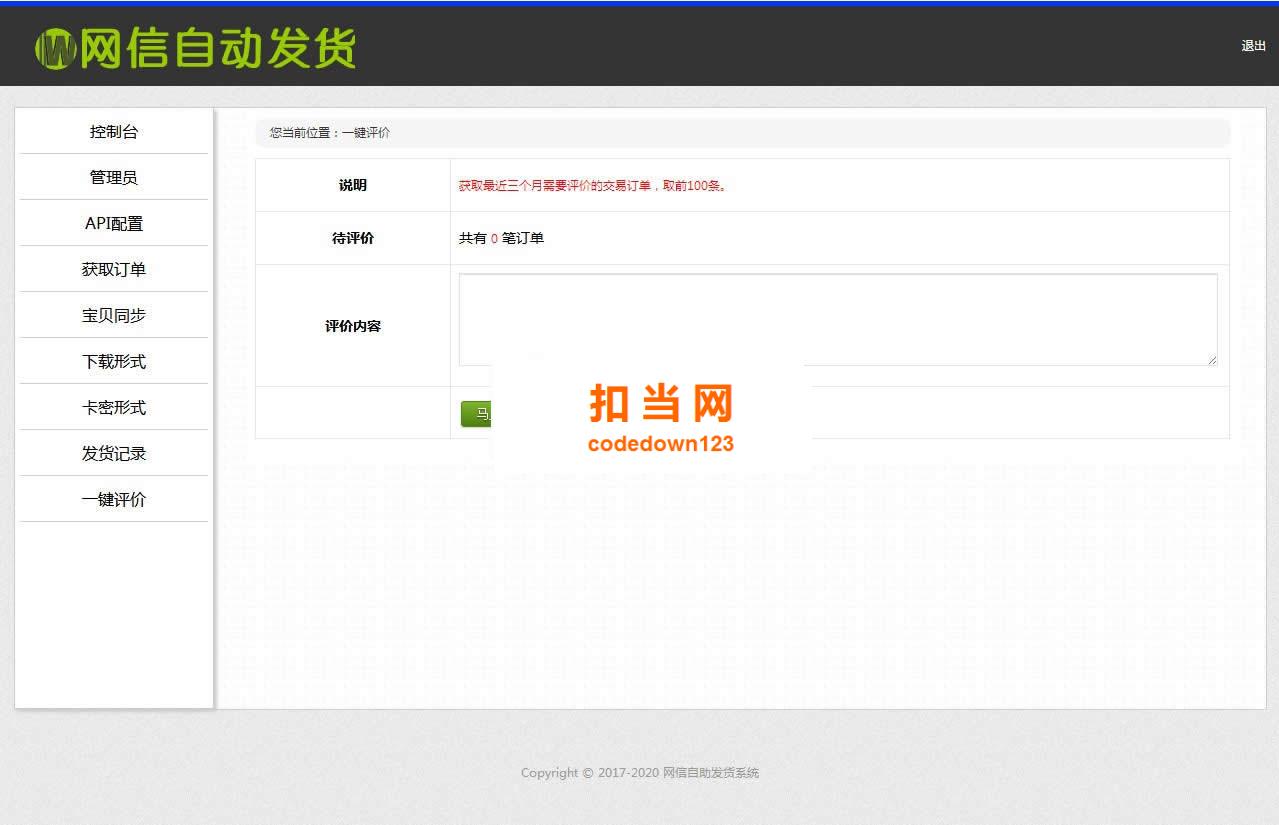Click the 共有 0 笔订单 text
1279x825 pixels.
[x=501, y=238]
